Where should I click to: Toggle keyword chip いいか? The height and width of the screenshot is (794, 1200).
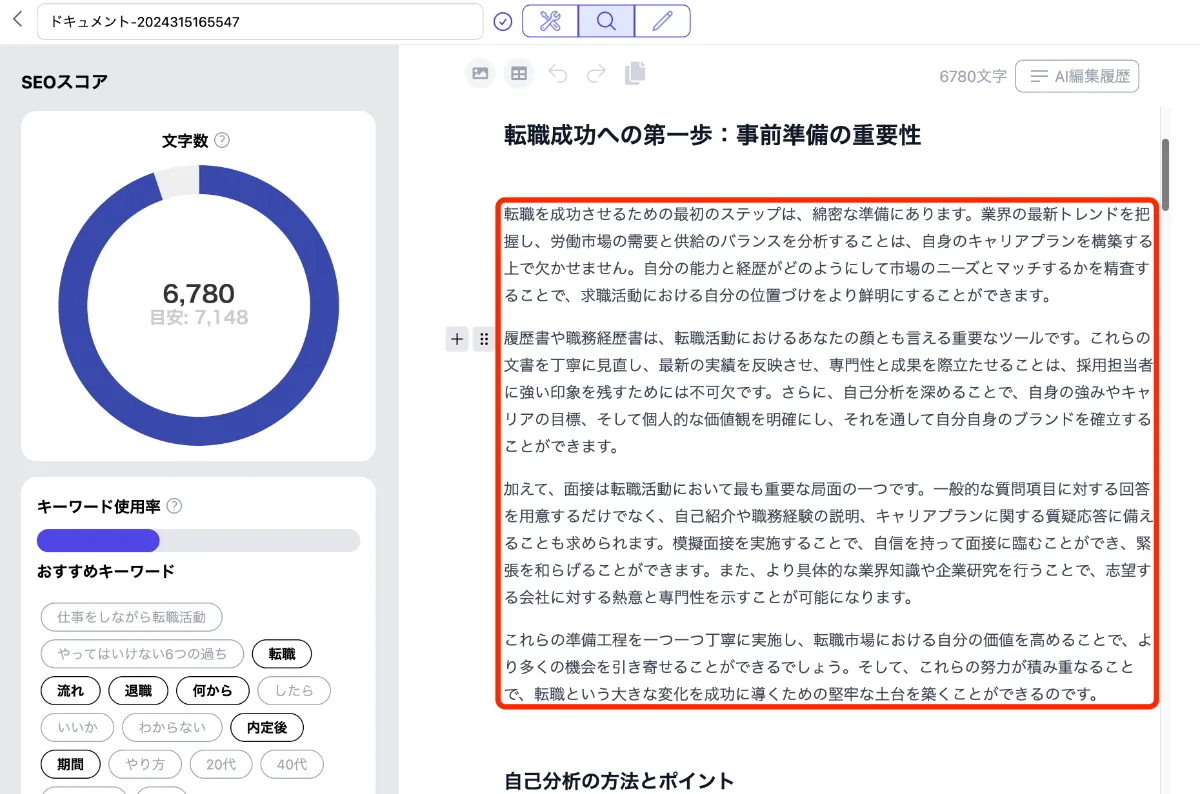(76, 728)
